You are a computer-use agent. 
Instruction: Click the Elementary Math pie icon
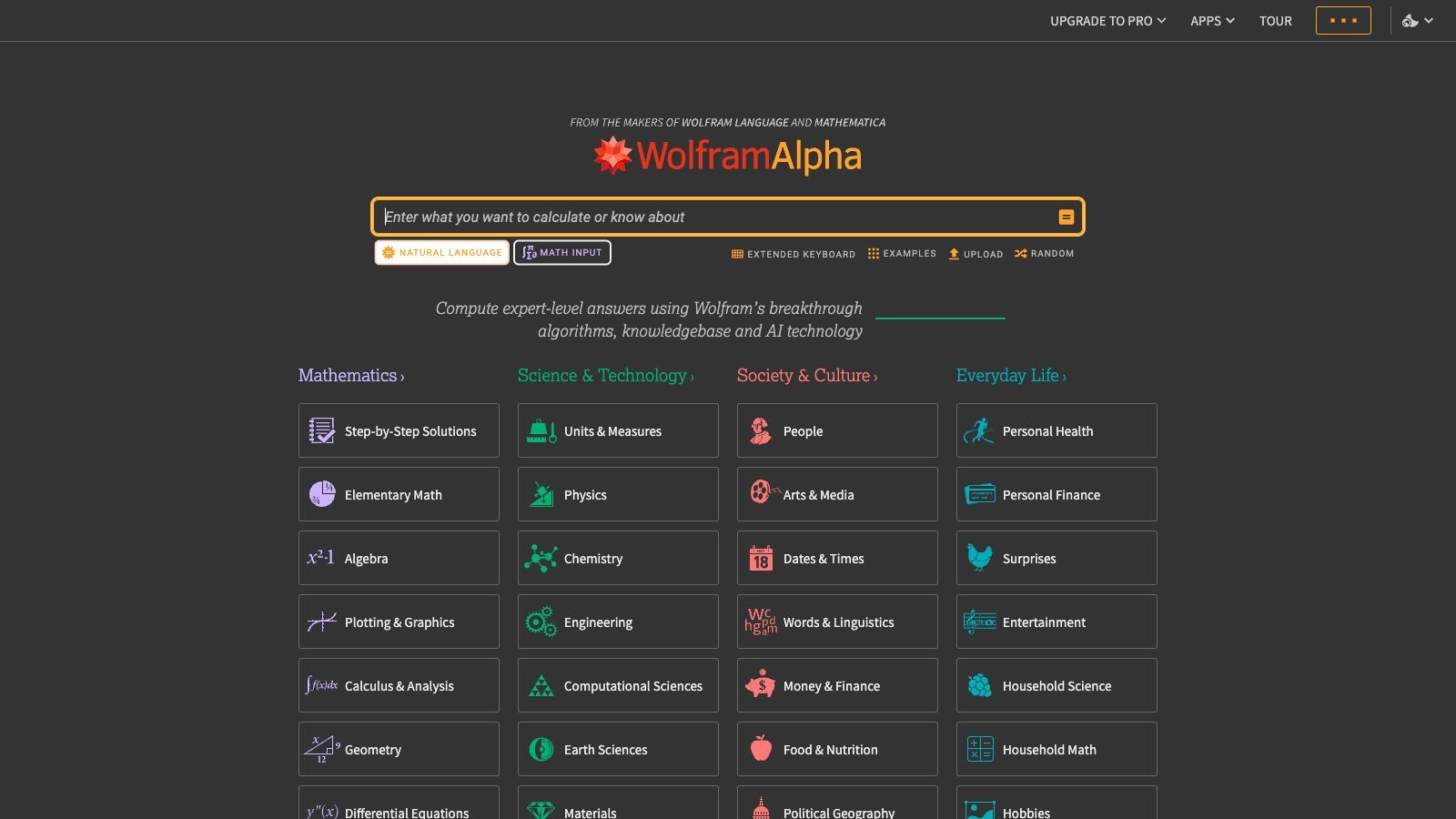(x=321, y=494)
